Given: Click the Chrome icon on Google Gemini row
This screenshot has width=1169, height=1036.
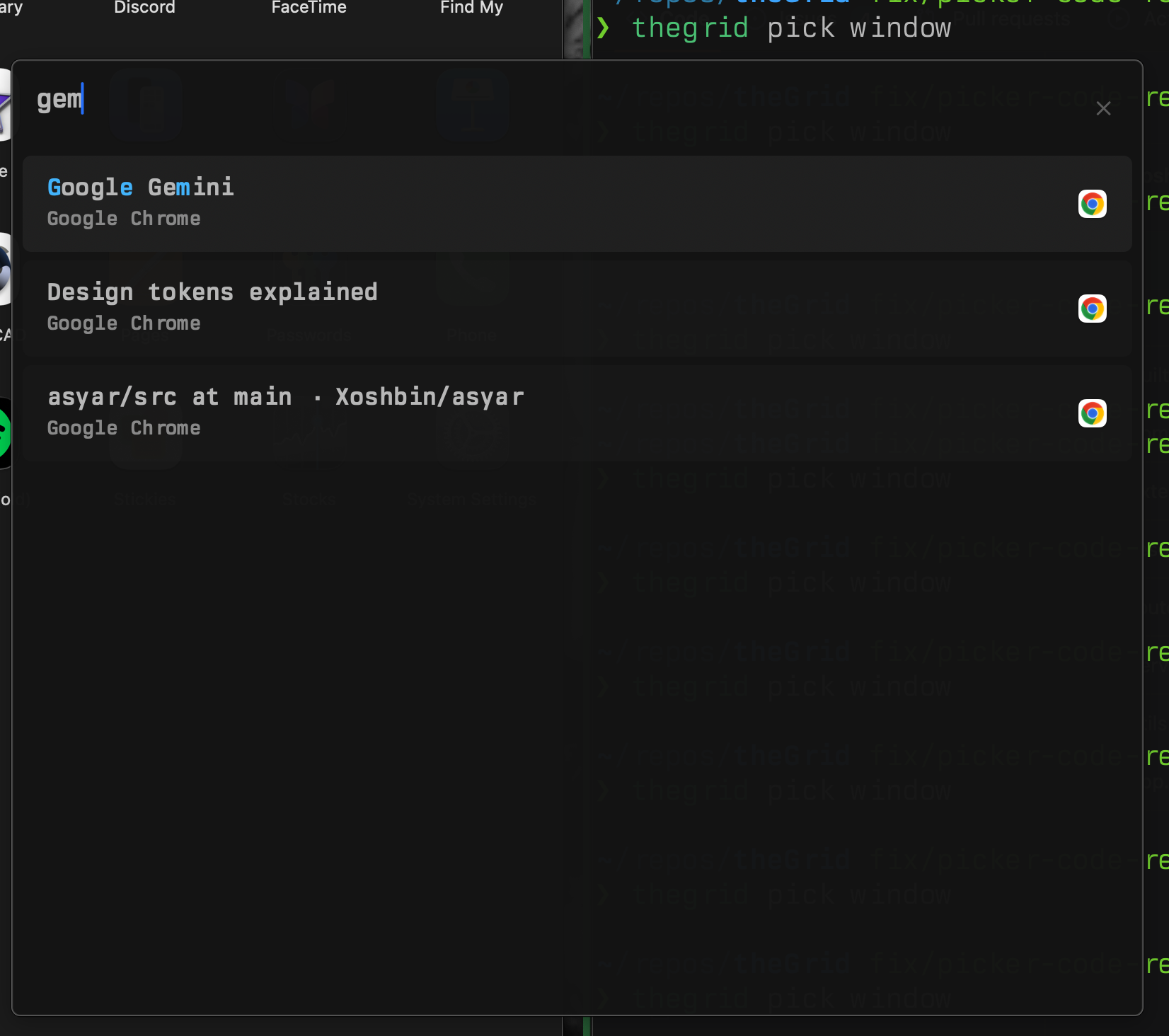Looking at the screenshot, I should point(1092,205).
